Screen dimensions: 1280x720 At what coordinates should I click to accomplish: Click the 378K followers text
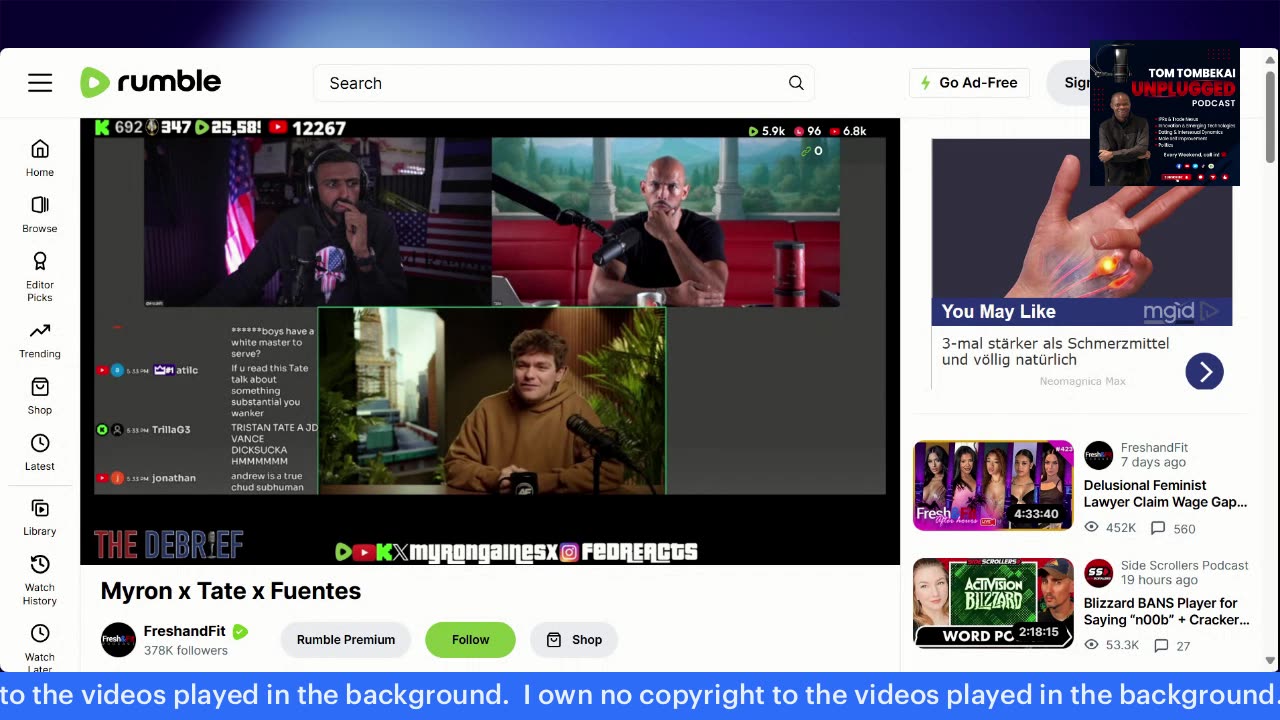coord(186,651)
